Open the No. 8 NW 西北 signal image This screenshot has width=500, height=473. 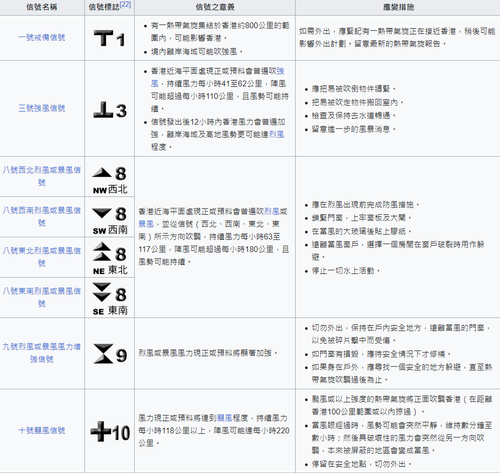point(110,180)
